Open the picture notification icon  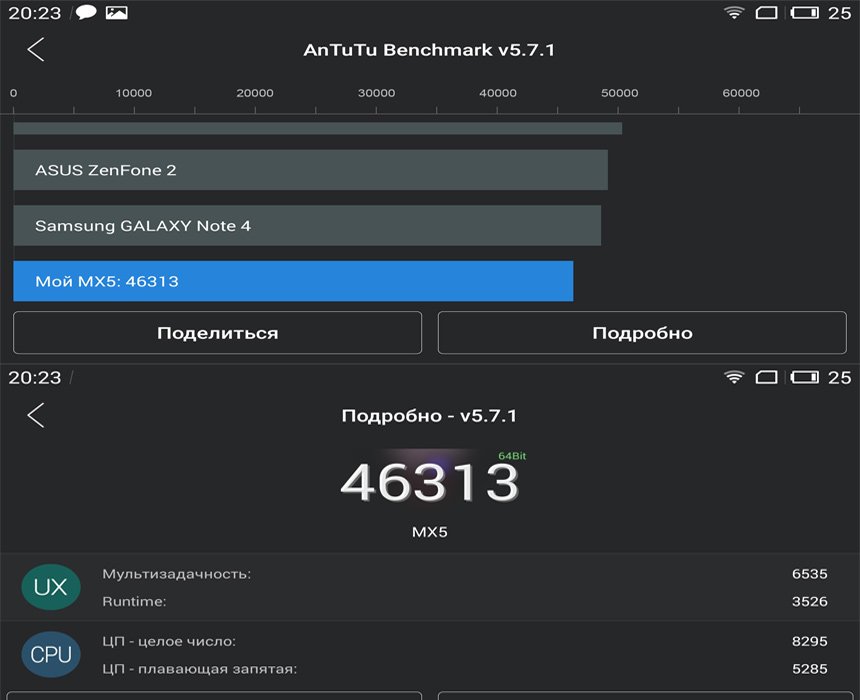tap(117, 13)
